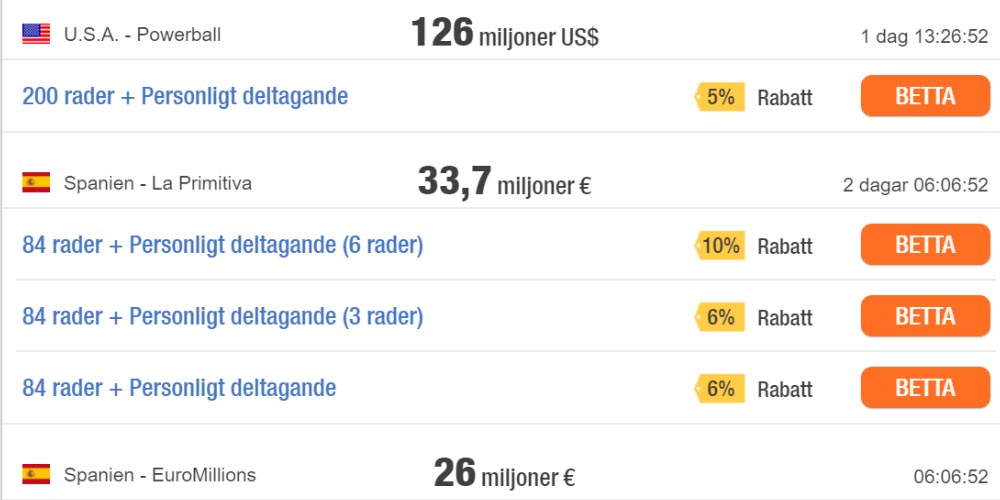
Task: Open the 200 rader + Personligt deltagande link
Action: pyautogui.click(x=185, y=97)
